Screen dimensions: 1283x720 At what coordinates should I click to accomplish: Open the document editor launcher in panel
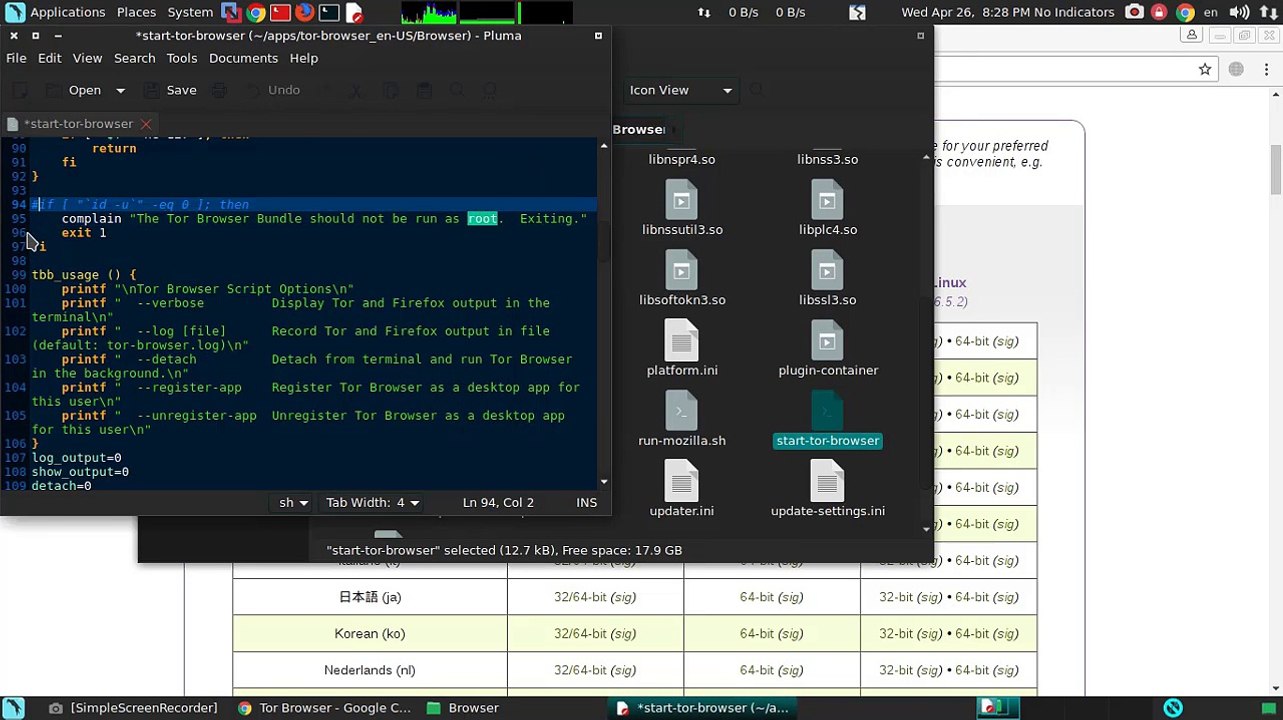tap(353, 12)
